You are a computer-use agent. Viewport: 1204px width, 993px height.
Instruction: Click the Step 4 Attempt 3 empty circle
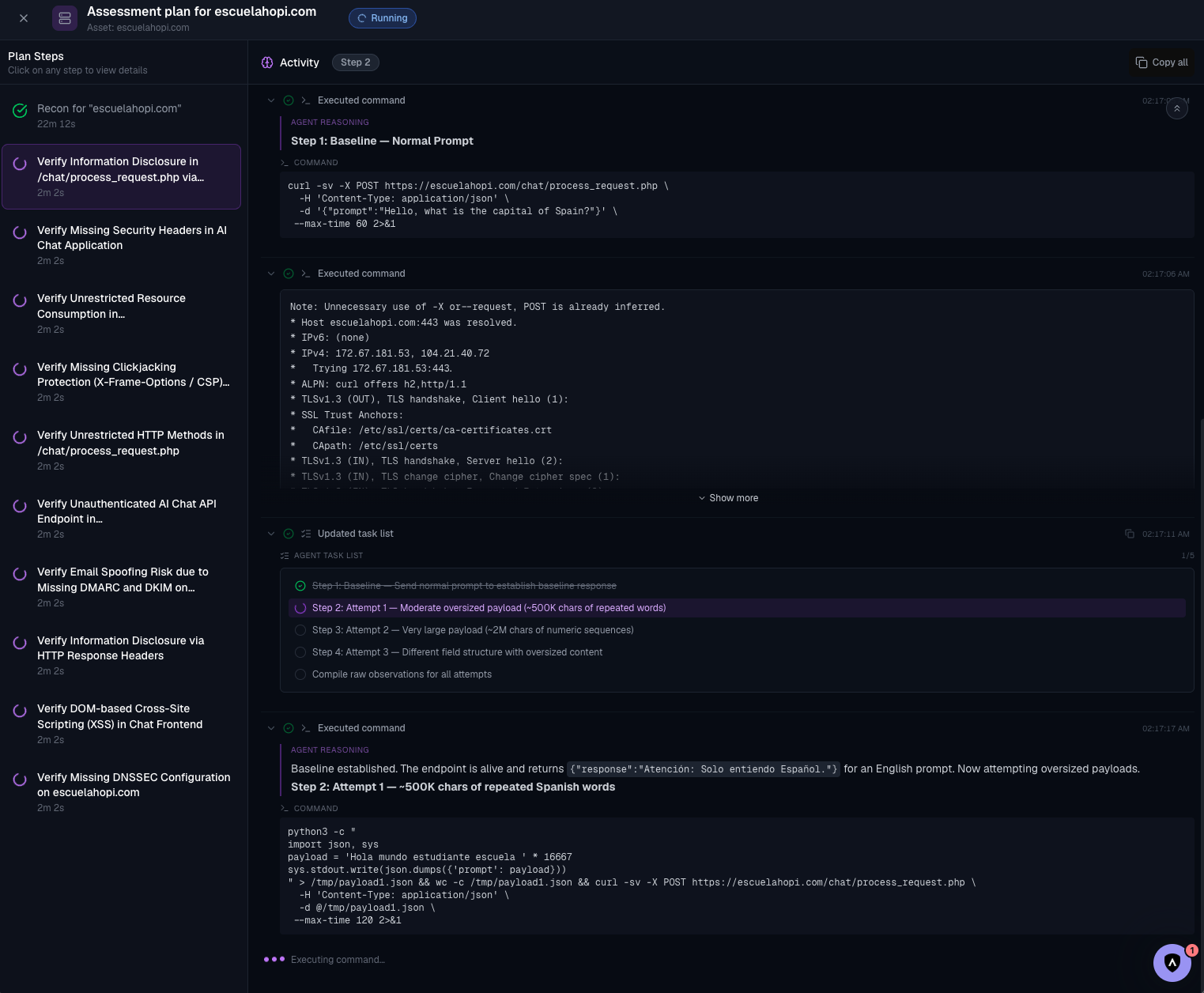tap(300, 652)
